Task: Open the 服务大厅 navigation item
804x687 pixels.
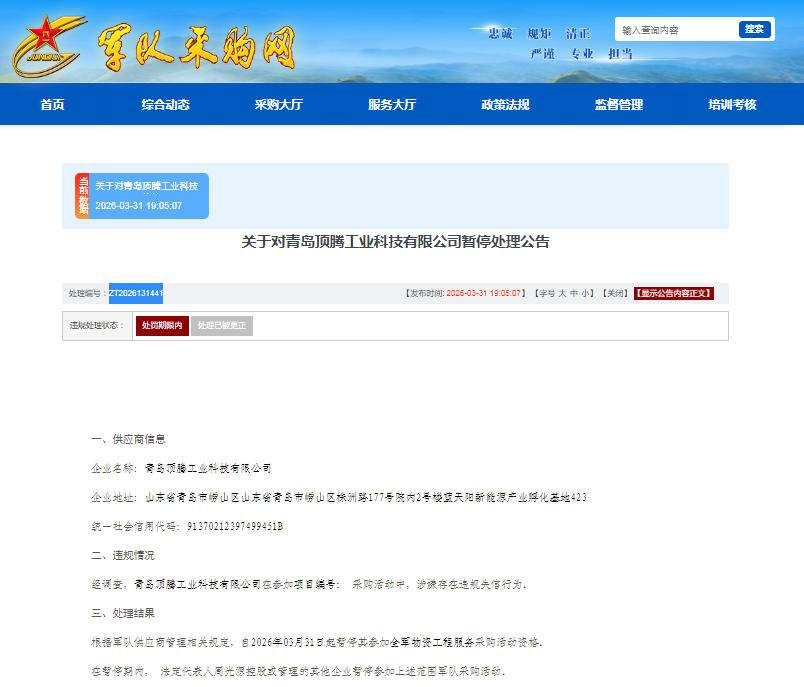Action: coord(392,105)
